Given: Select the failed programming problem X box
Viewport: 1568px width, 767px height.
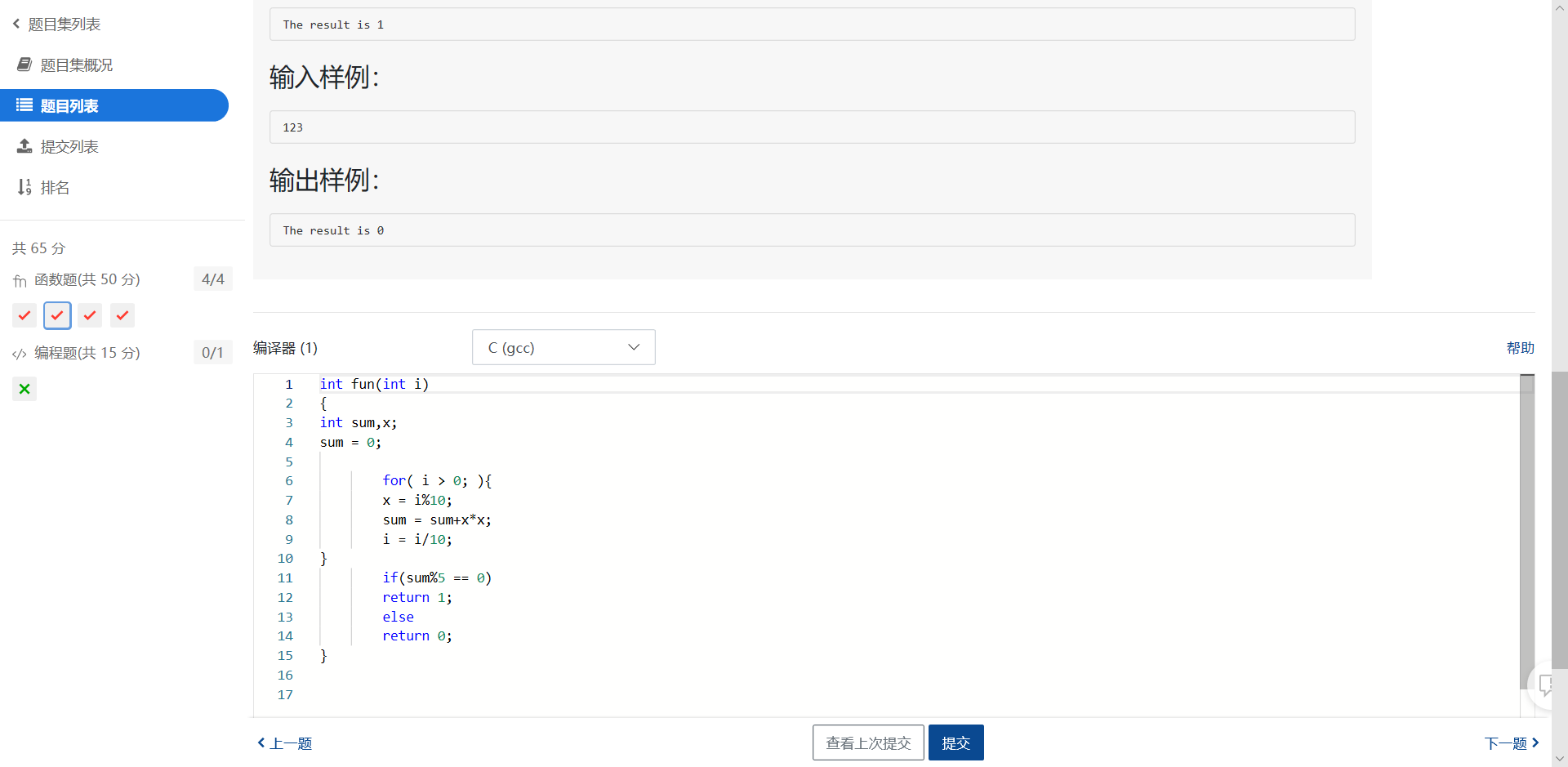Looking at the screenshot, I should pos(24,389).
